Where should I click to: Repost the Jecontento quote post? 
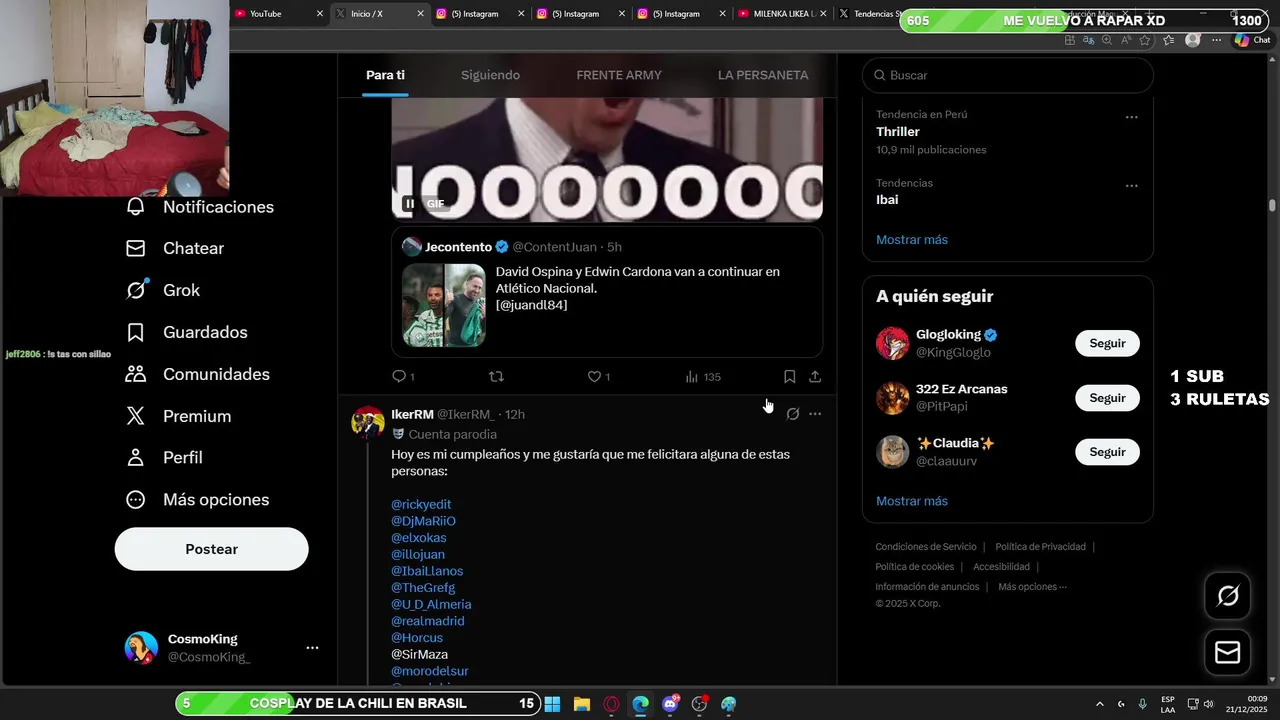pos(496,377)
